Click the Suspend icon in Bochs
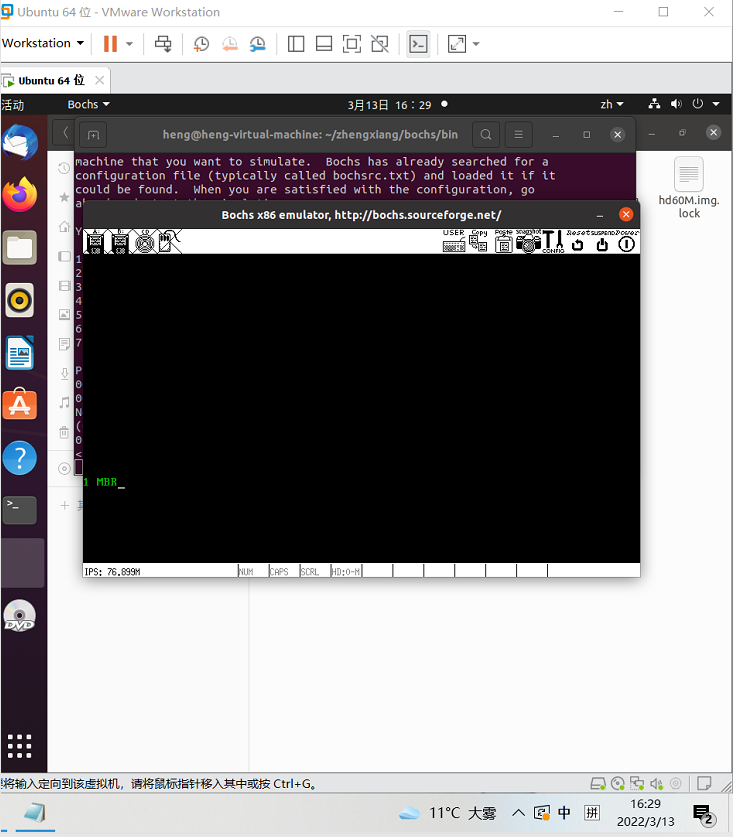The width and height of the screenshot is (733, 837). point(602,244)
